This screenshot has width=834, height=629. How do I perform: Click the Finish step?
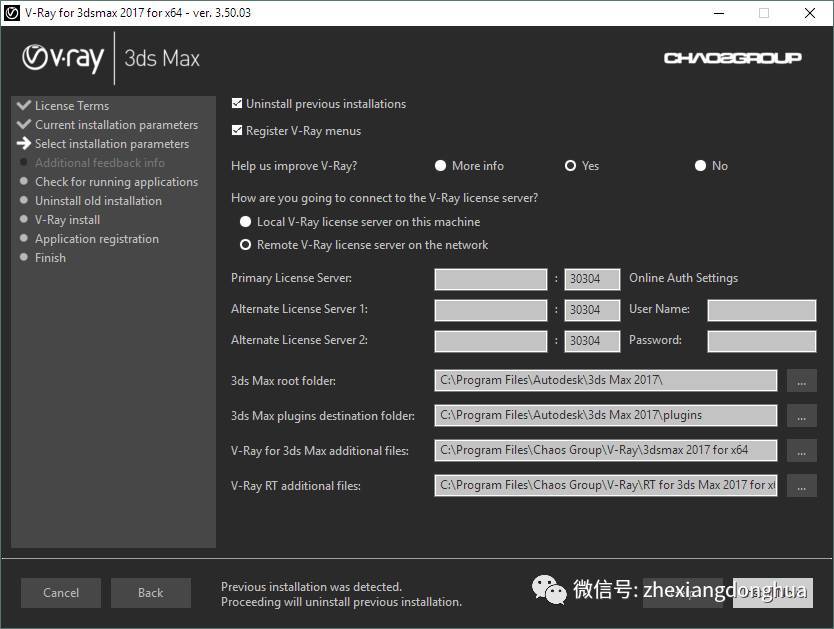51,258
